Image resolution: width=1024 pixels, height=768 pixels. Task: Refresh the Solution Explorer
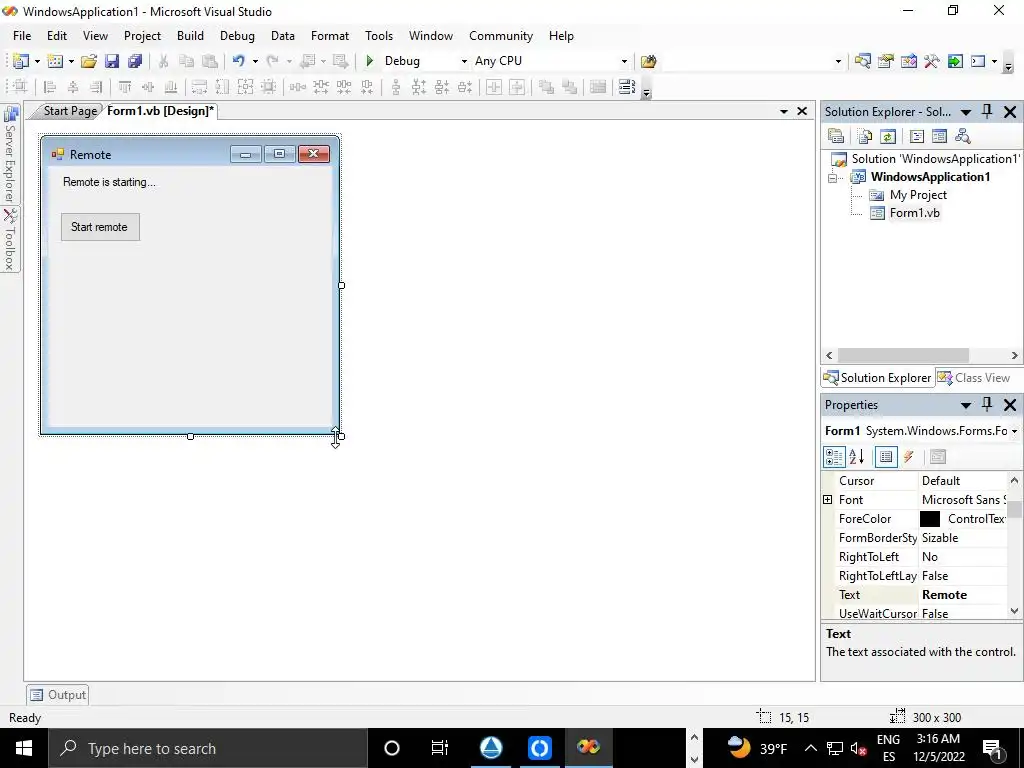[x=888, y=136]
